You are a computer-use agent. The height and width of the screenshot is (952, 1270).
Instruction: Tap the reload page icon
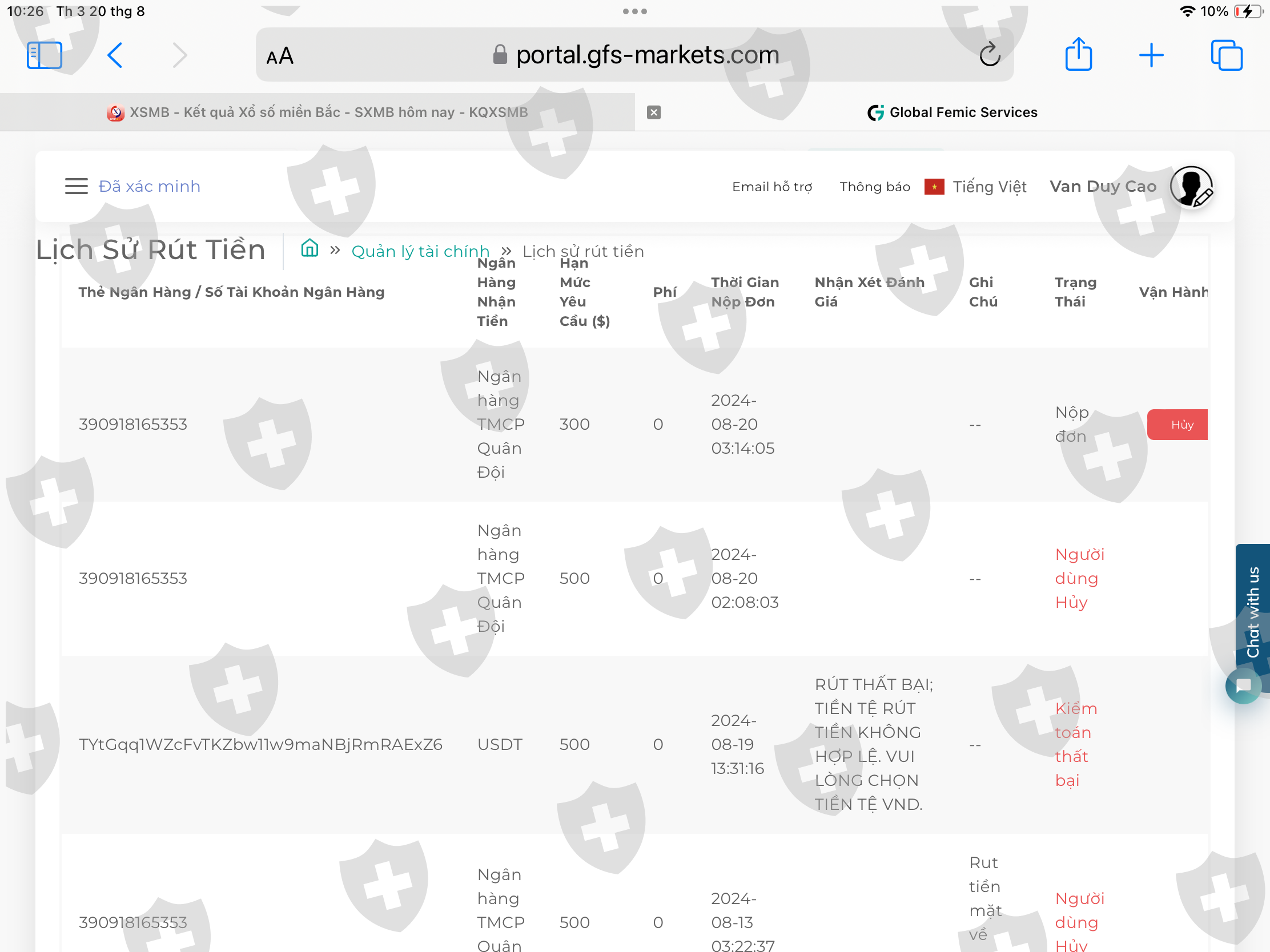point(989,56)
